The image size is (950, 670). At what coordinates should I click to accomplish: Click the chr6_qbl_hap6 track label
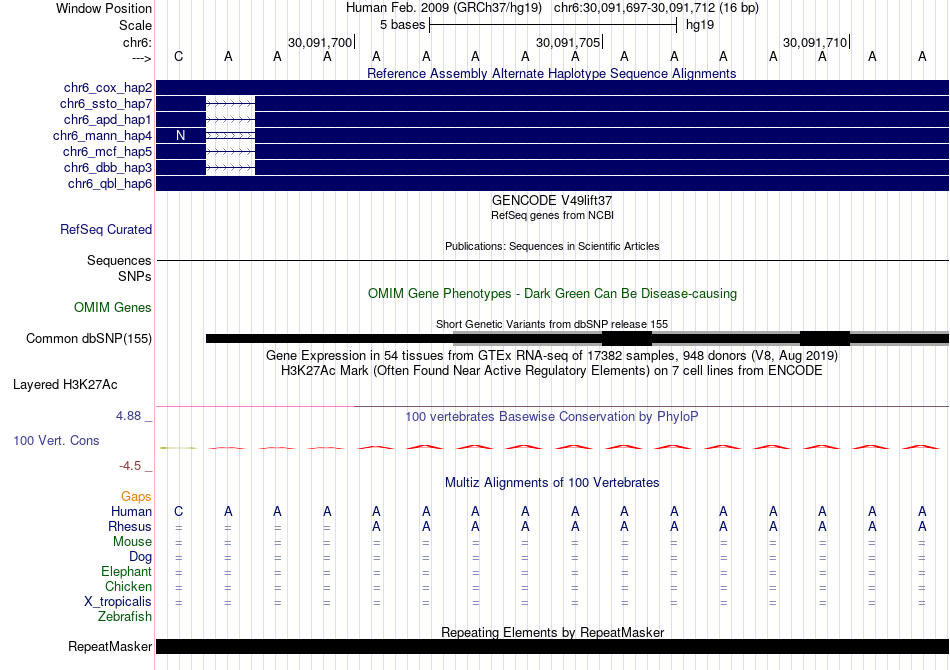coord(110,184)
